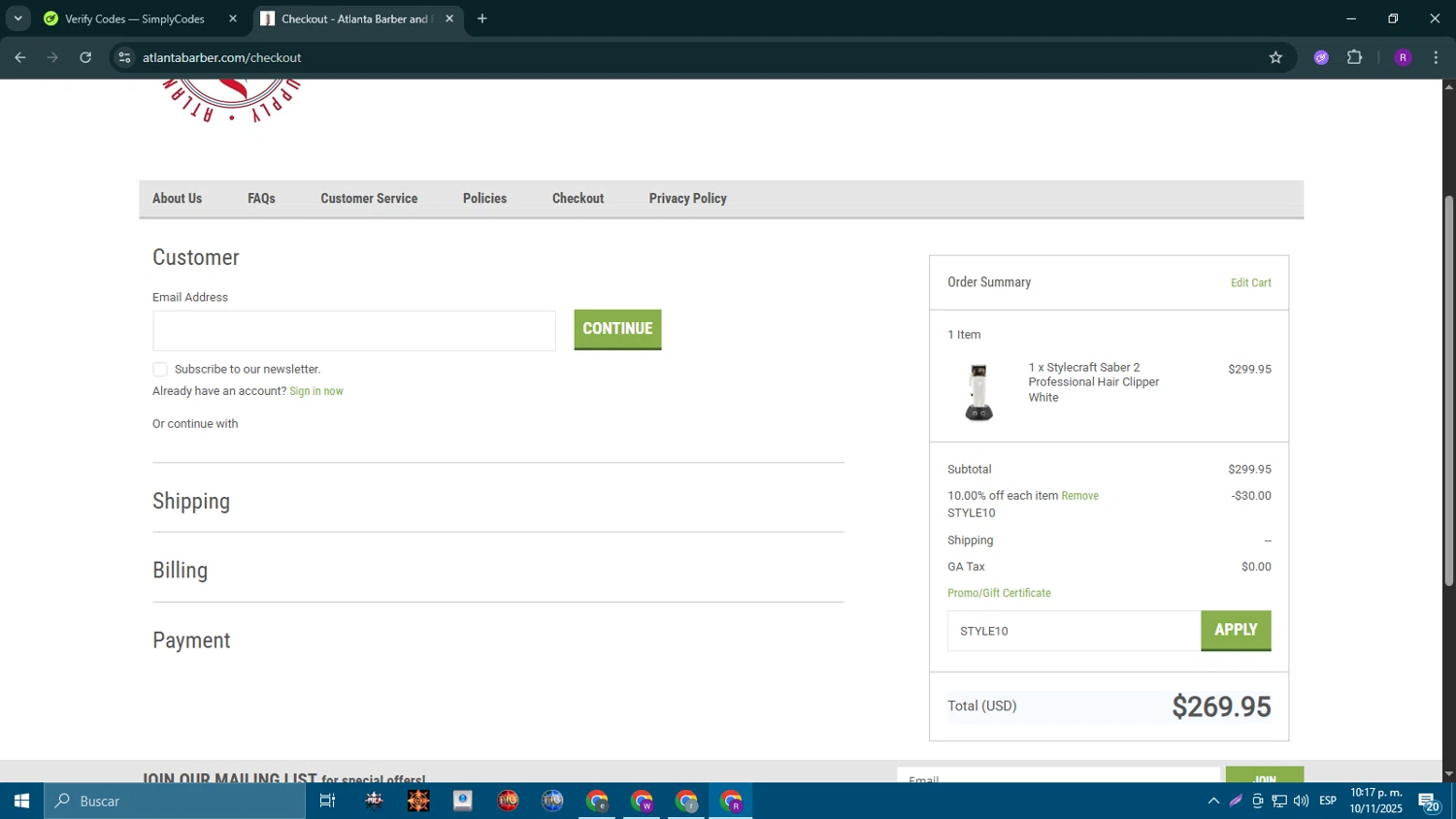Open Policies menu item
1456x819 pixels.
click(484, 198)
